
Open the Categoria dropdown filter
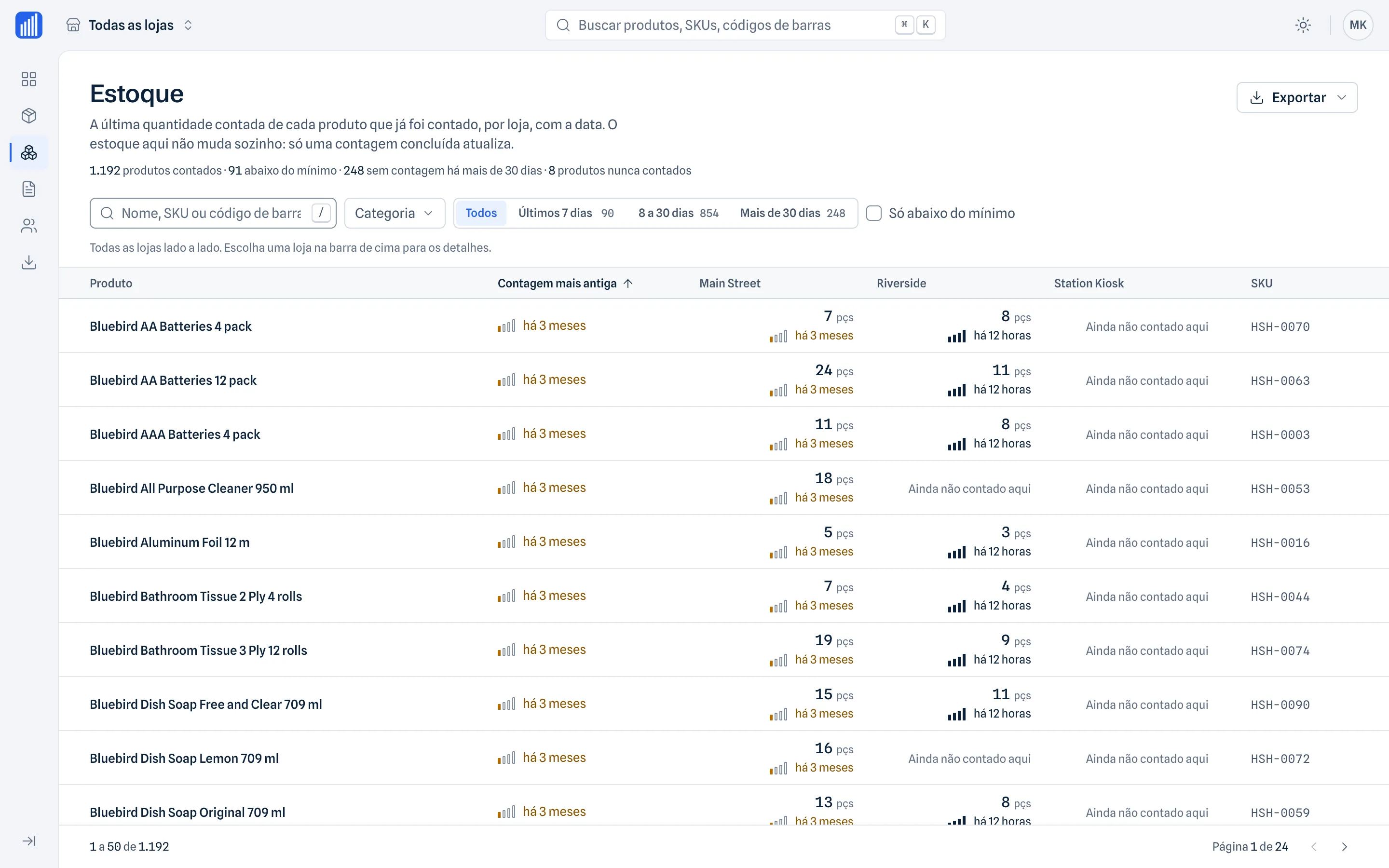click(395, 214)
